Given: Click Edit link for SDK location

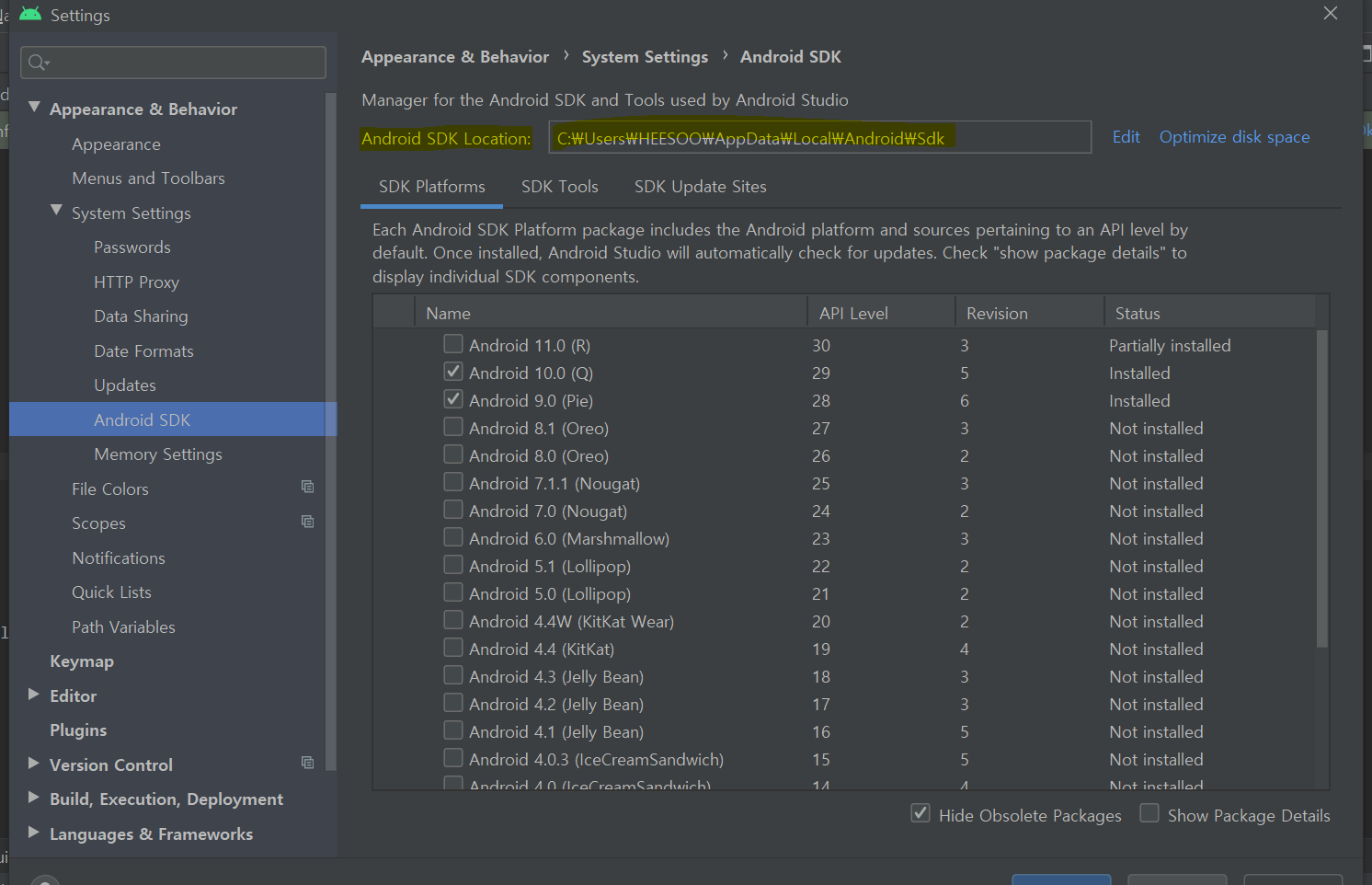Looking at the screenshot, I should click(x=1126, y=137).
